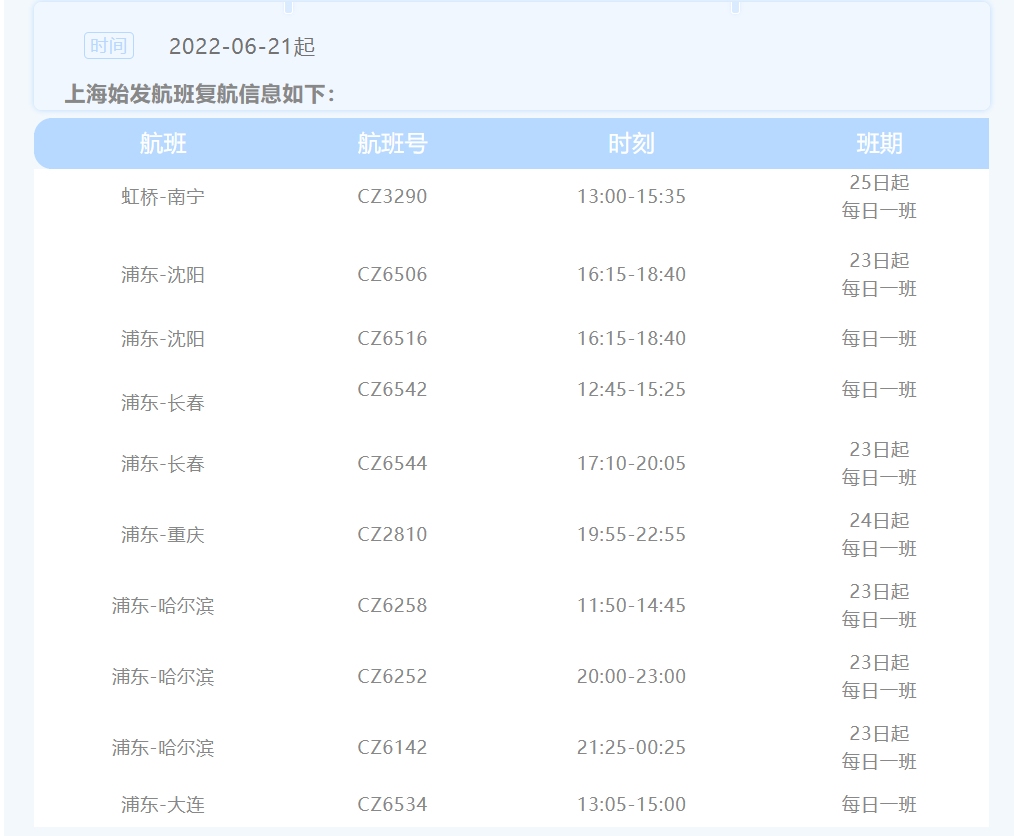Viewport: 1014px width, 836px height.
Task: Select flight number CZ6542
Action: [392, 390]
